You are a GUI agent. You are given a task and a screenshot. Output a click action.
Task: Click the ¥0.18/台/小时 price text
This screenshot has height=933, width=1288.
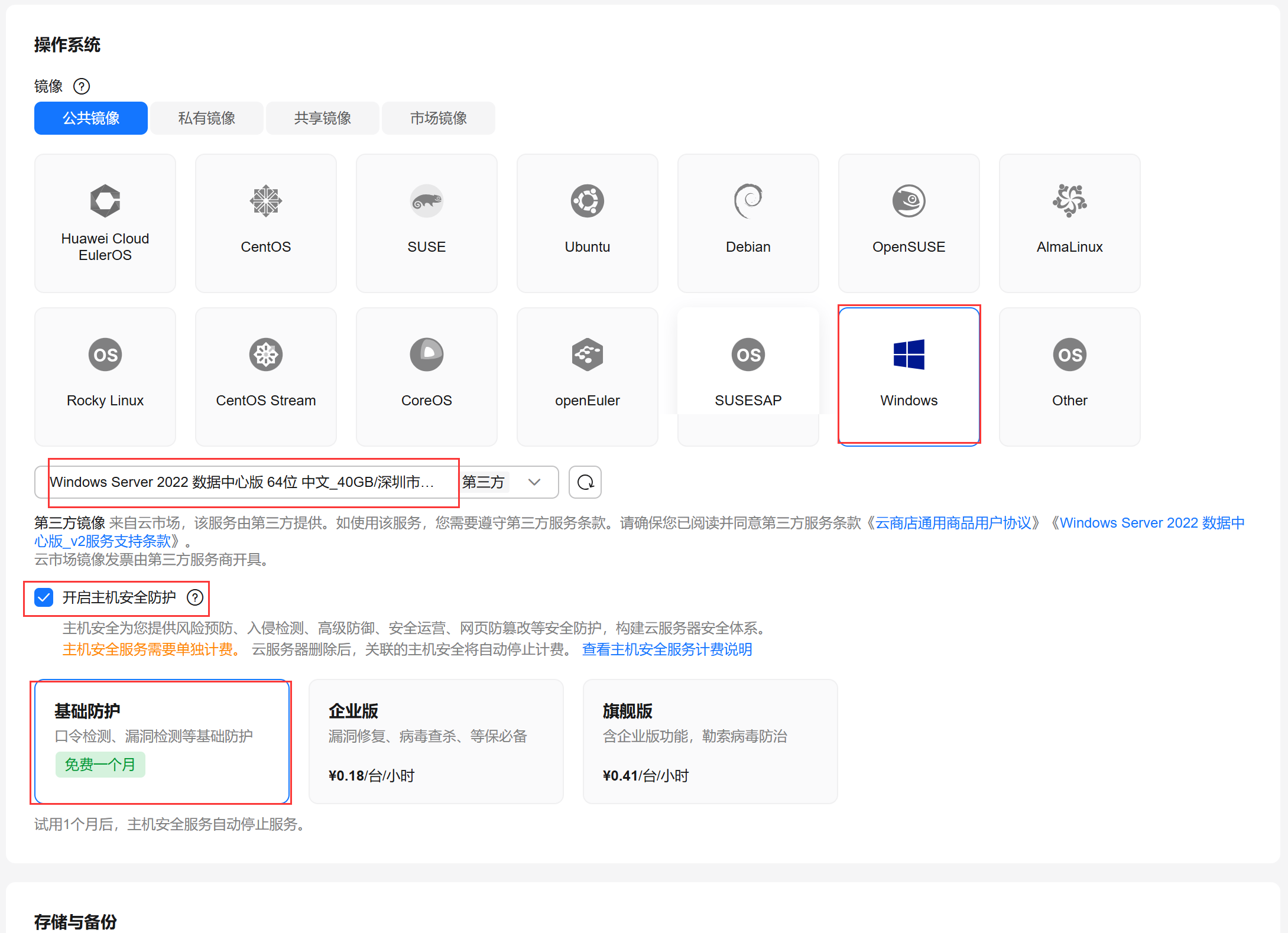coord(371,776)
